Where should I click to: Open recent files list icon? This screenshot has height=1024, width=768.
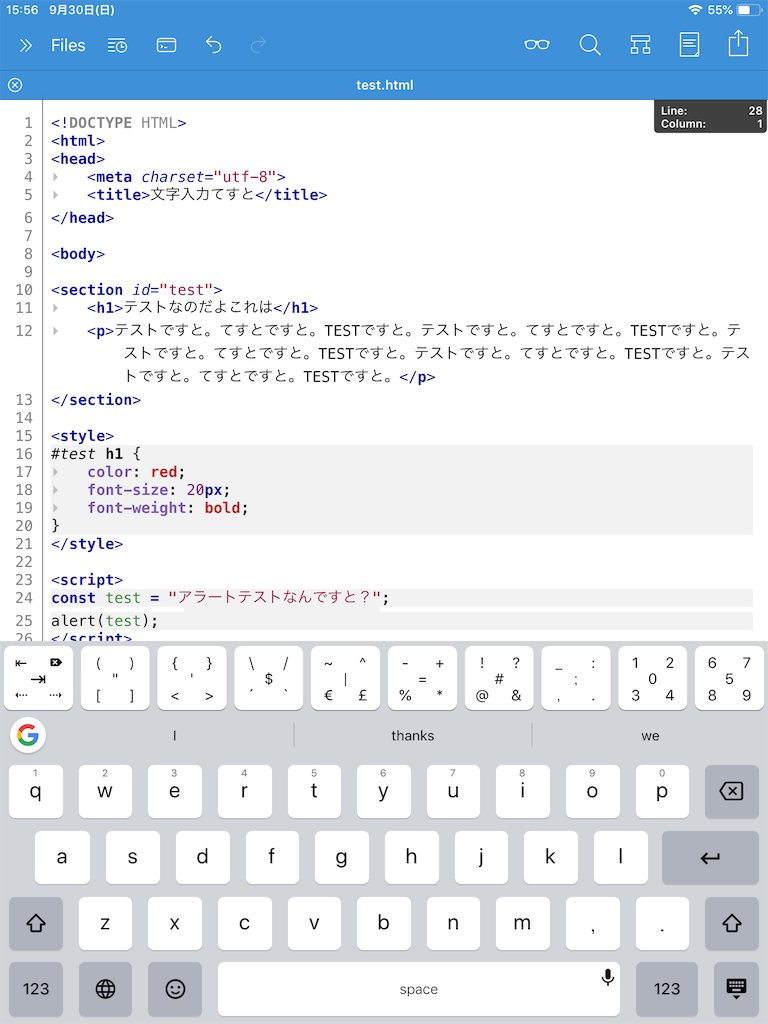coord(118,45)
